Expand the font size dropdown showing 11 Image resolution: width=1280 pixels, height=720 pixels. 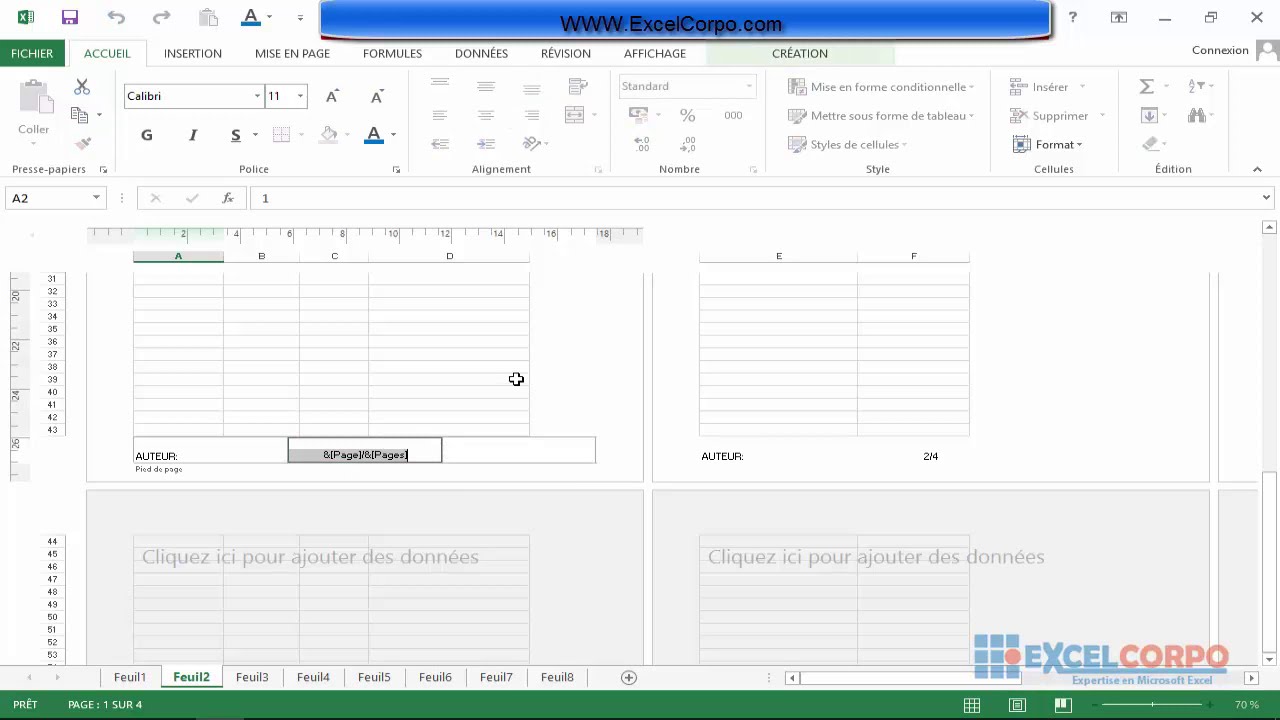(300, 96)
